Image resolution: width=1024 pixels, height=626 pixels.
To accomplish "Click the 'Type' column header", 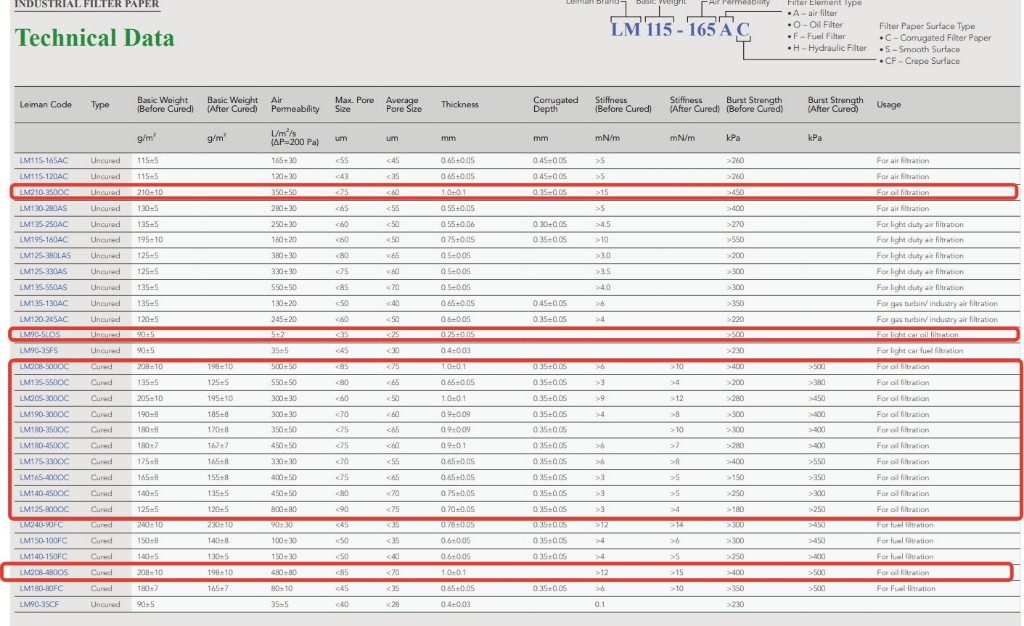I will 100,104.
